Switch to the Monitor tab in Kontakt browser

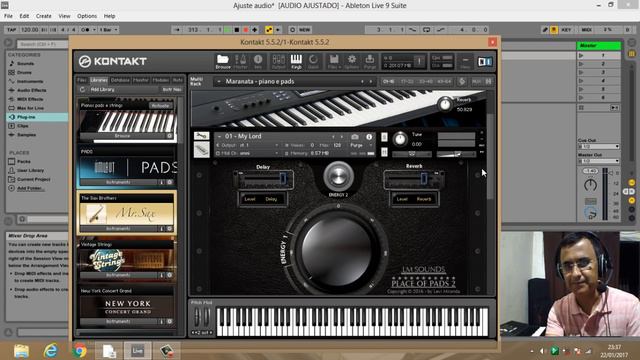141,80
